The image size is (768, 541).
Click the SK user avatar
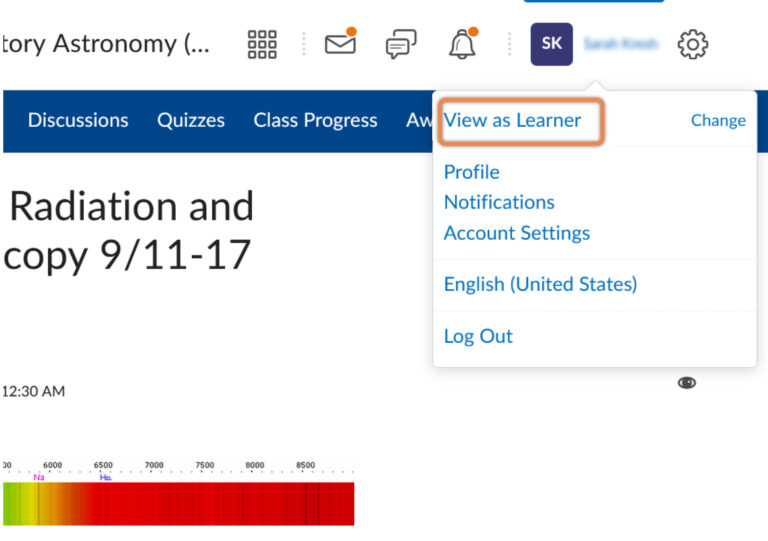point(551,44)
